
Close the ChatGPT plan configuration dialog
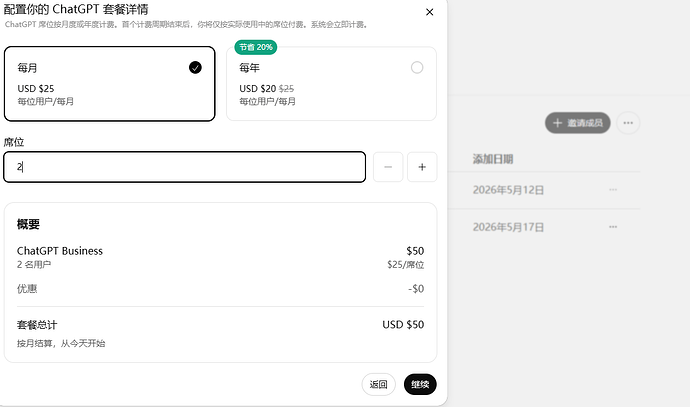(429, 12)
